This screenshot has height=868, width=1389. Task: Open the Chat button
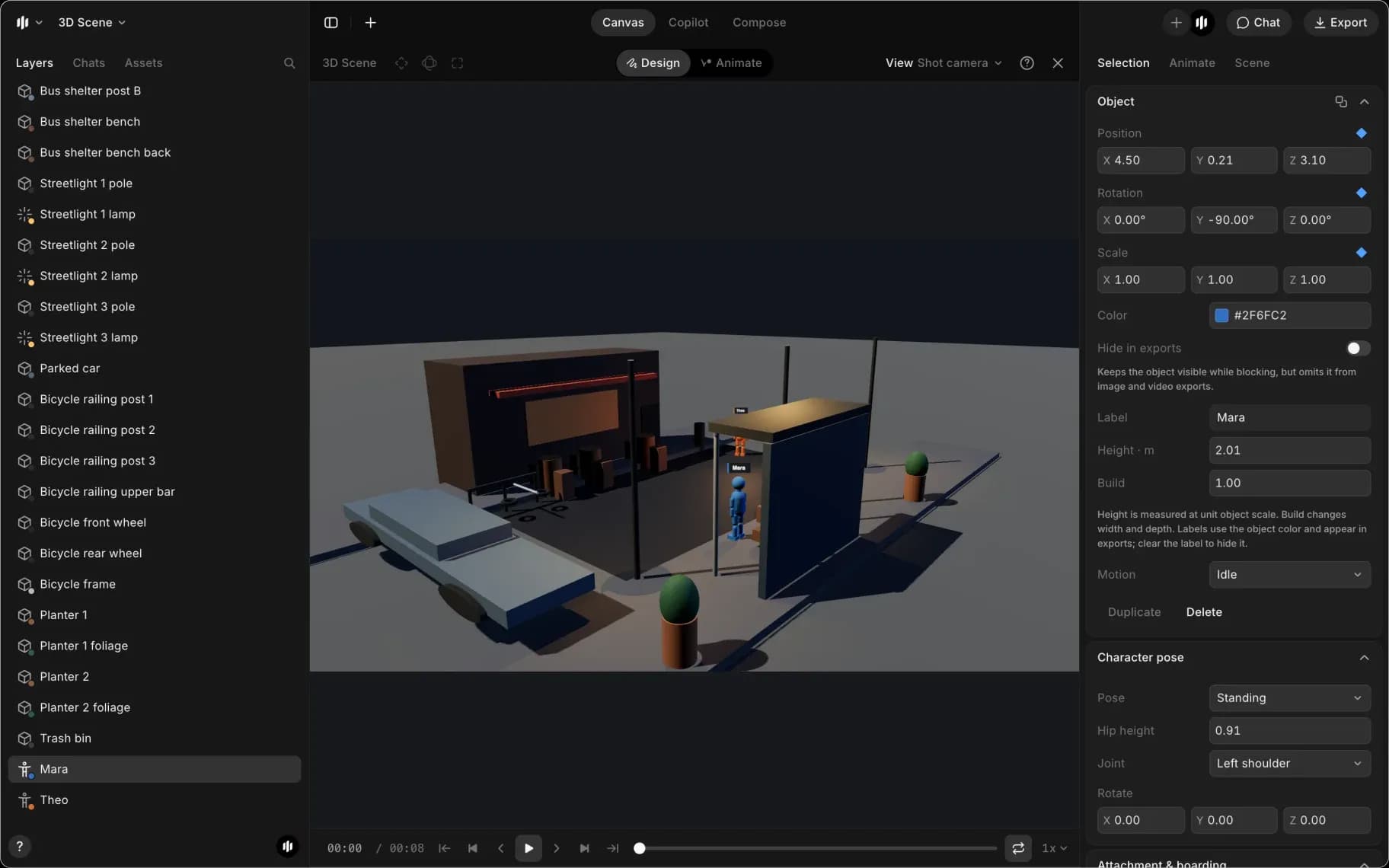click(x=1258, y=23)
